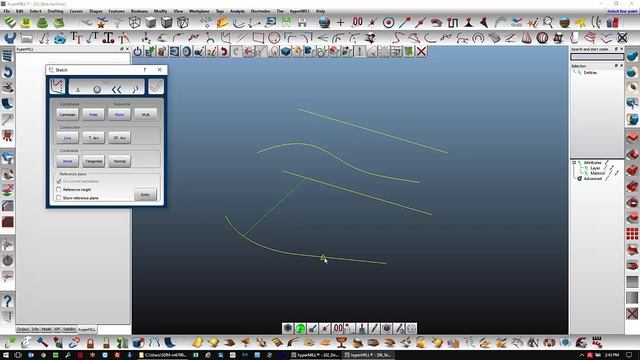Click the red 00 icon in bottom viewport toolbar

(x=338, y=328)
